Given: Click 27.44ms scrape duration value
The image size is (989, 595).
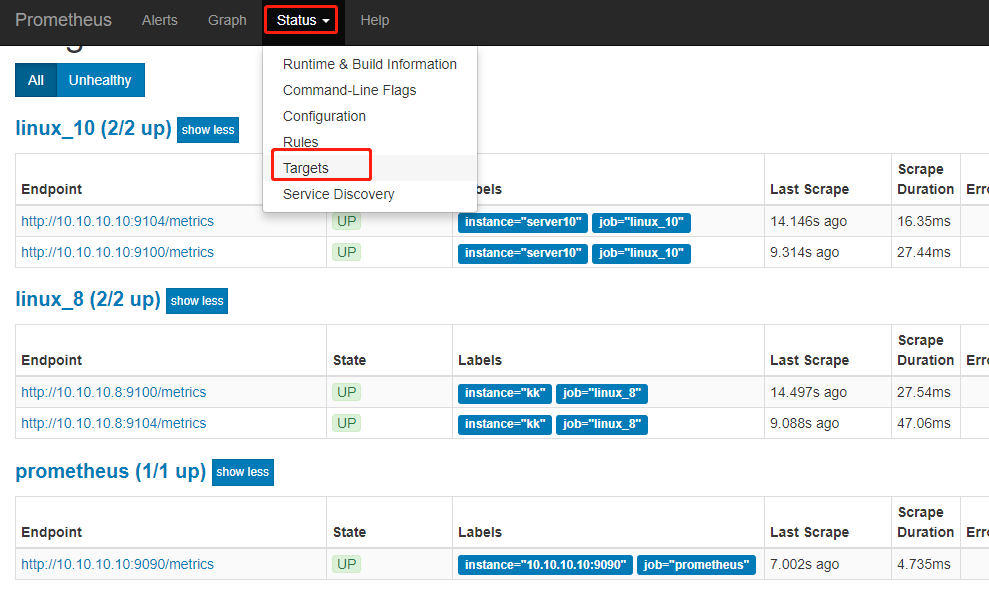Looking at the screenshot, I should (923, 252).
